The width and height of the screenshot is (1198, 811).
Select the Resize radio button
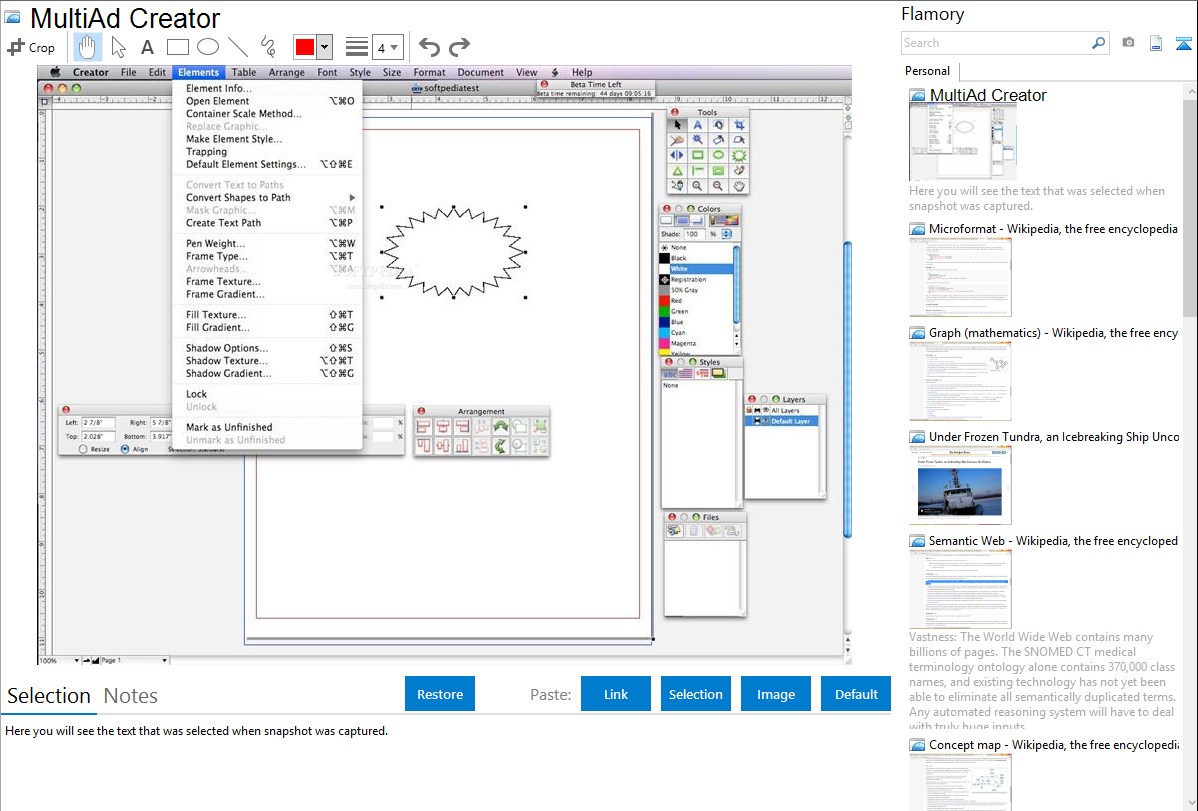coord(83,449)
